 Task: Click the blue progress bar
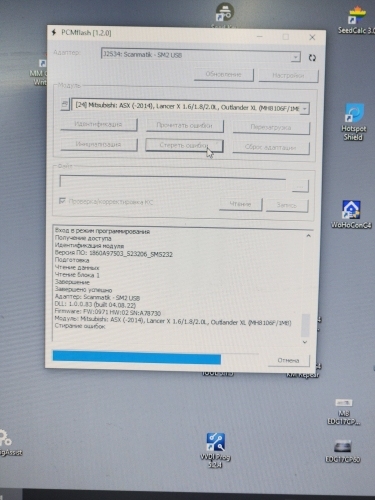point(137,357)
